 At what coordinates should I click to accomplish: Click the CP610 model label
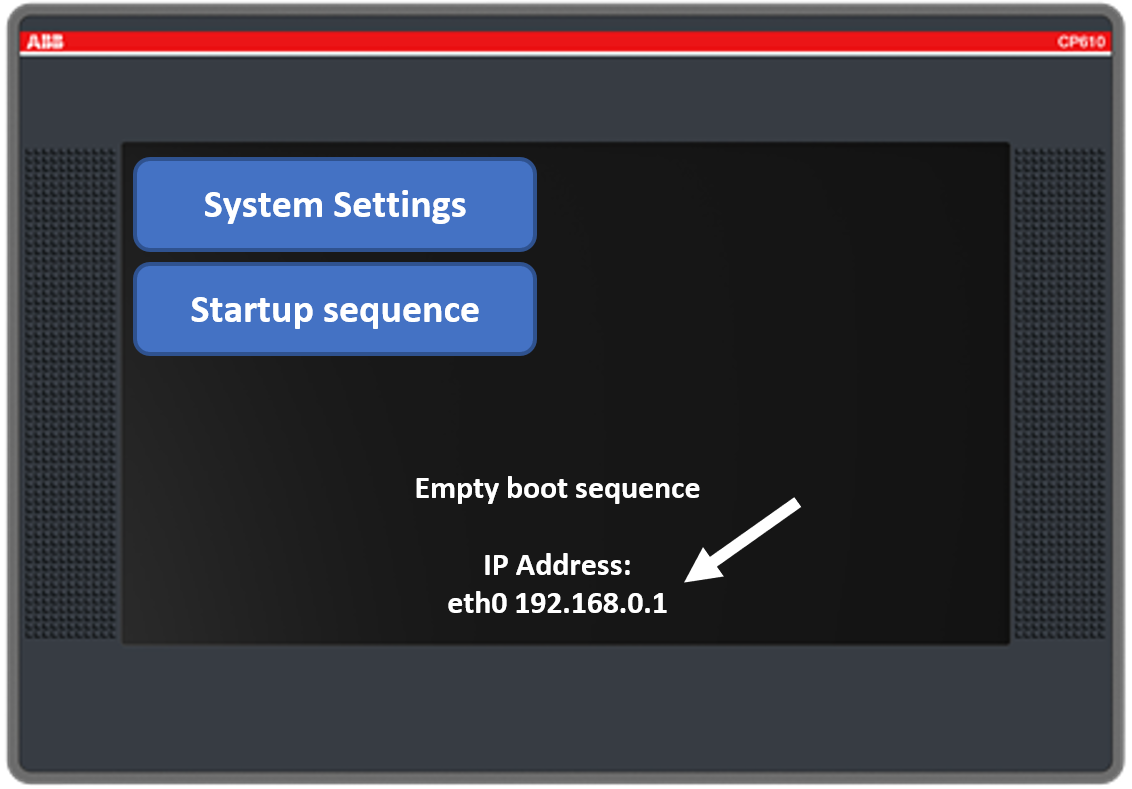(1081, 42)
